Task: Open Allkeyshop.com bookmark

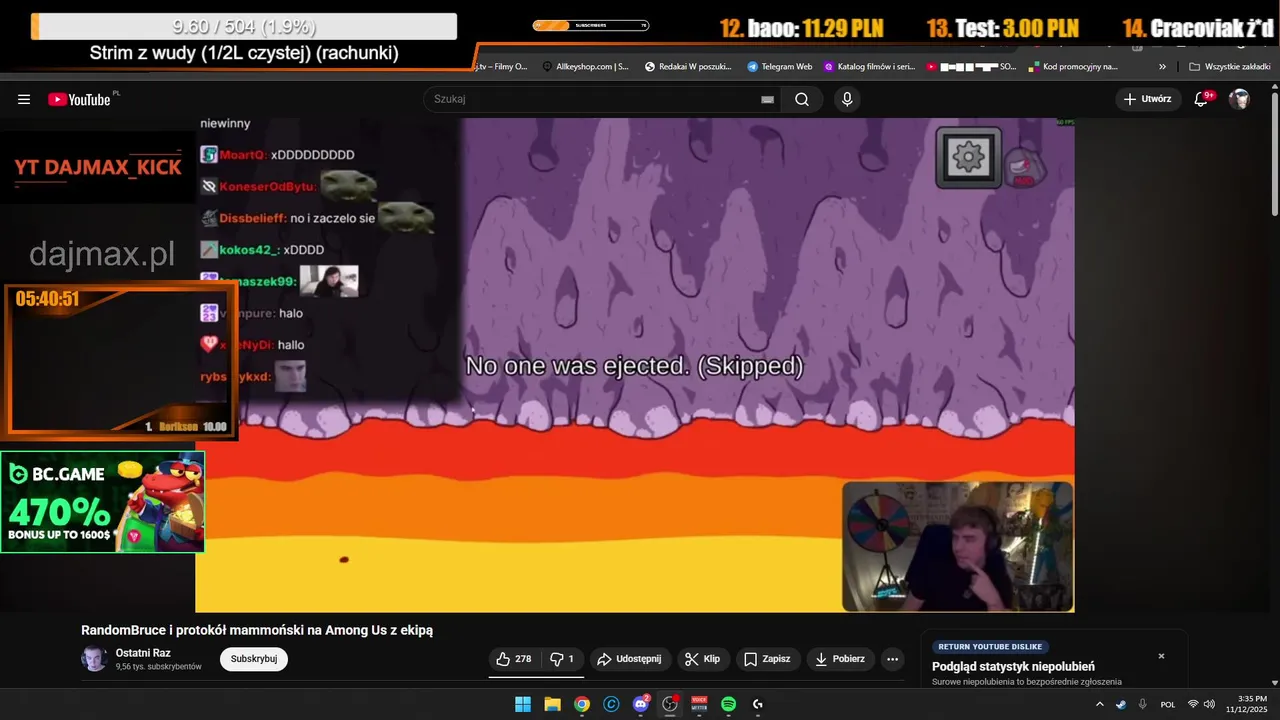Action: click(586, 67)
